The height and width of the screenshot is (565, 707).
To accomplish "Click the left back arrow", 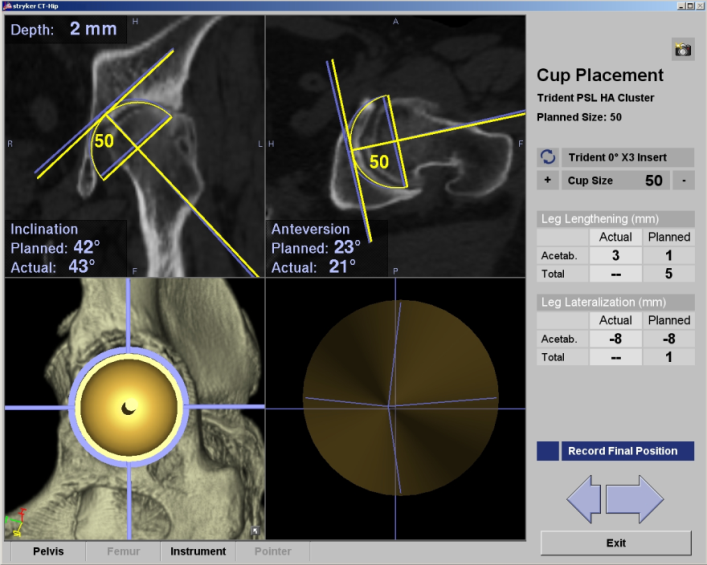I will [584, 499].
